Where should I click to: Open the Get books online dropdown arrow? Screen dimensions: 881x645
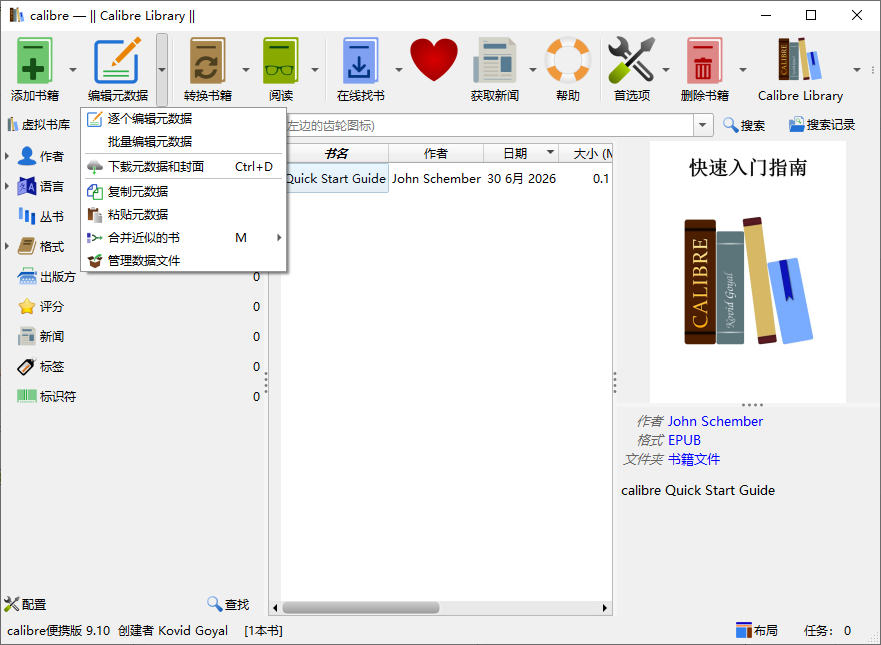click(398, 70)
